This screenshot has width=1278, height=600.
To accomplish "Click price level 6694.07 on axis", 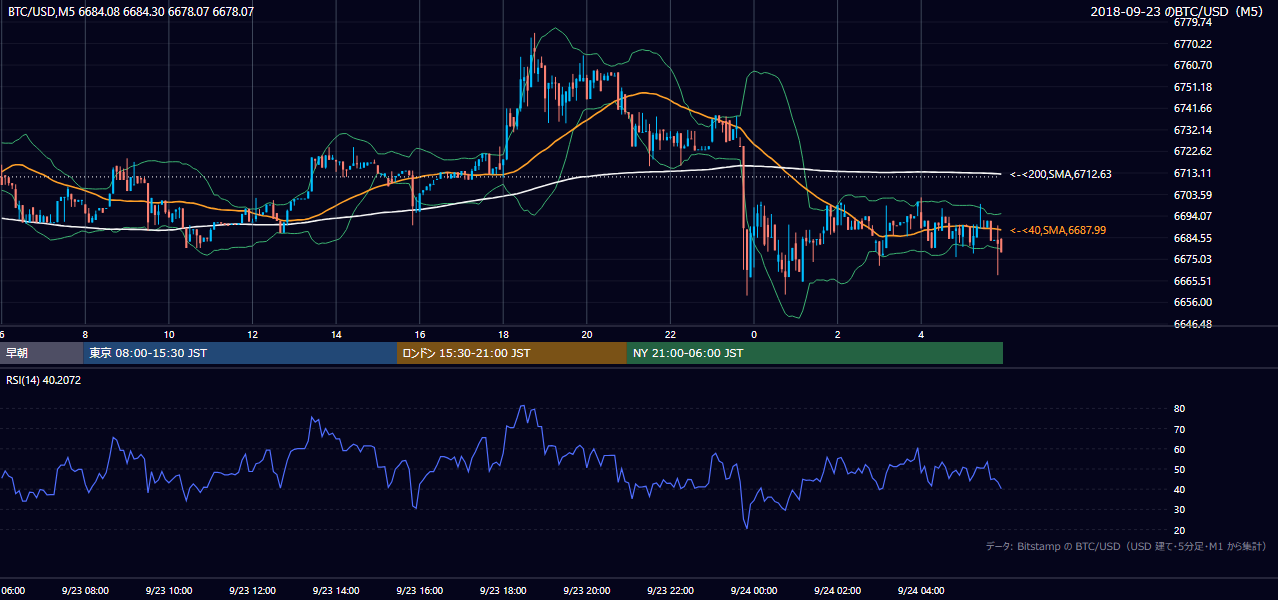I will 1192,216.
